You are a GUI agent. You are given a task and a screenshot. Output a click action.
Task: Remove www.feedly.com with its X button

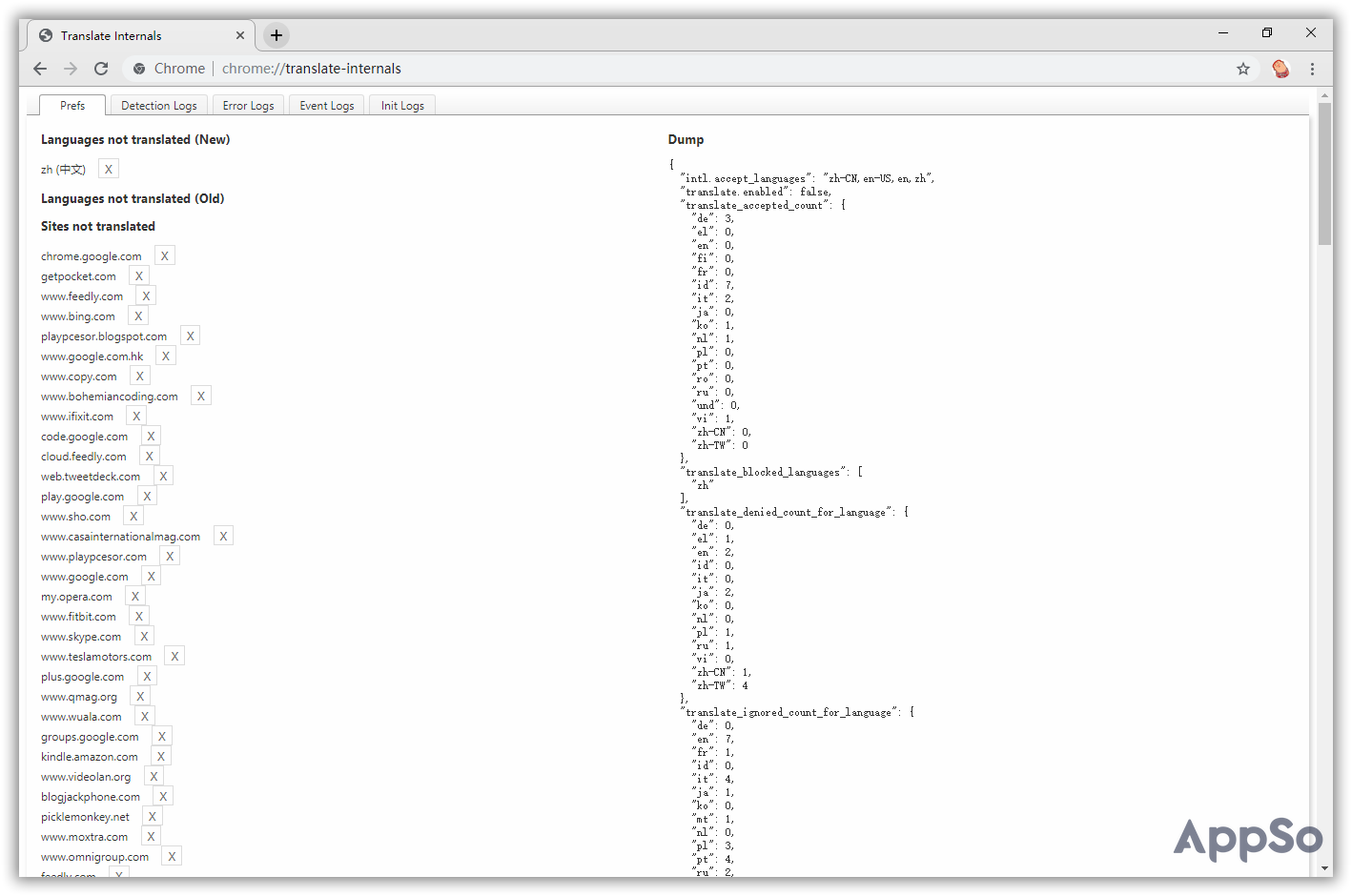[146, 296]
